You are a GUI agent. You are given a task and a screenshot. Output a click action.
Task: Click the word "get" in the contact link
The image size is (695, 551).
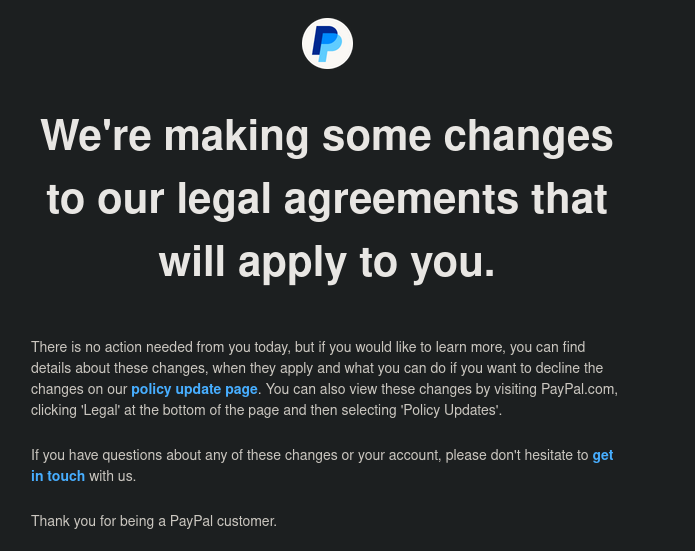coord(602,455)
